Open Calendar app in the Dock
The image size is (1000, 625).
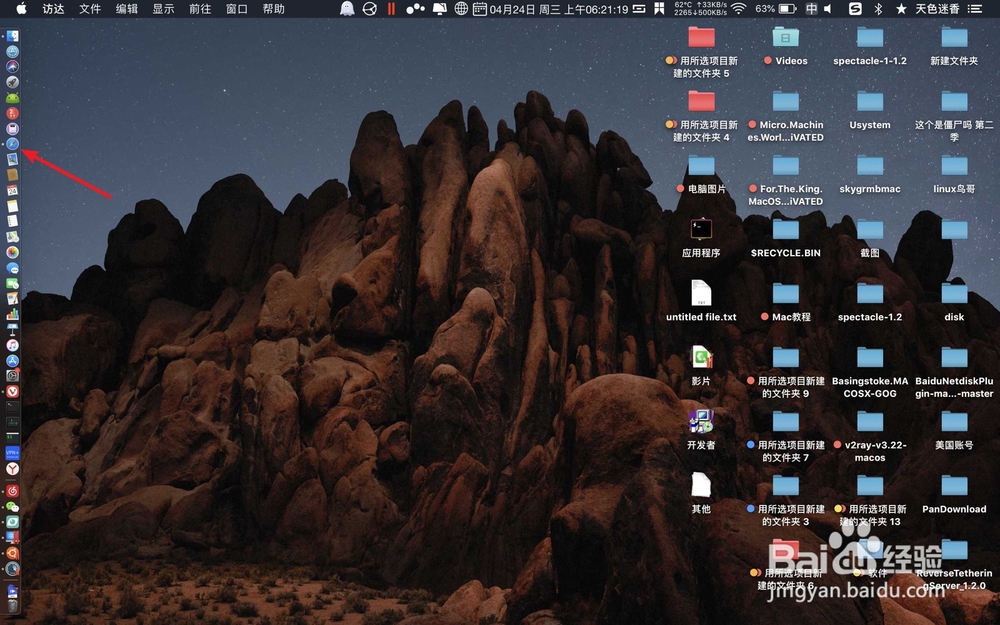12,190
